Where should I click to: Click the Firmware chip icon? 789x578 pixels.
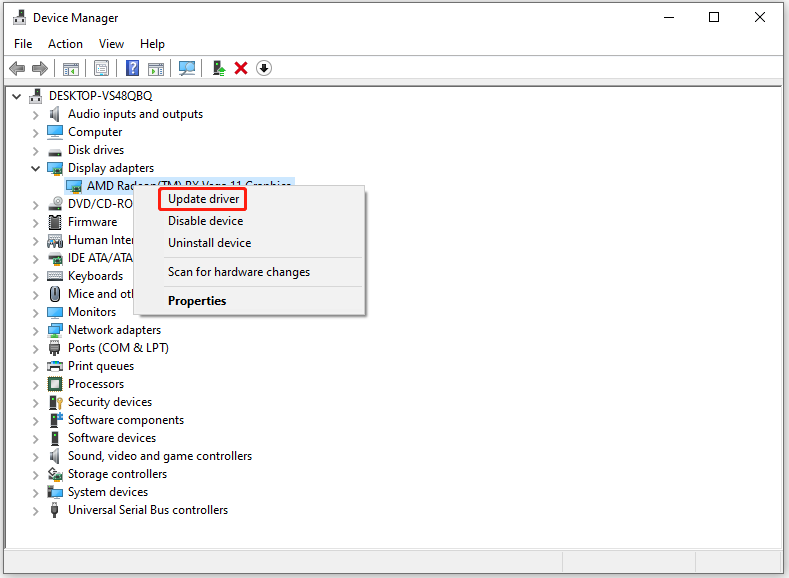[x=55, y=222]
